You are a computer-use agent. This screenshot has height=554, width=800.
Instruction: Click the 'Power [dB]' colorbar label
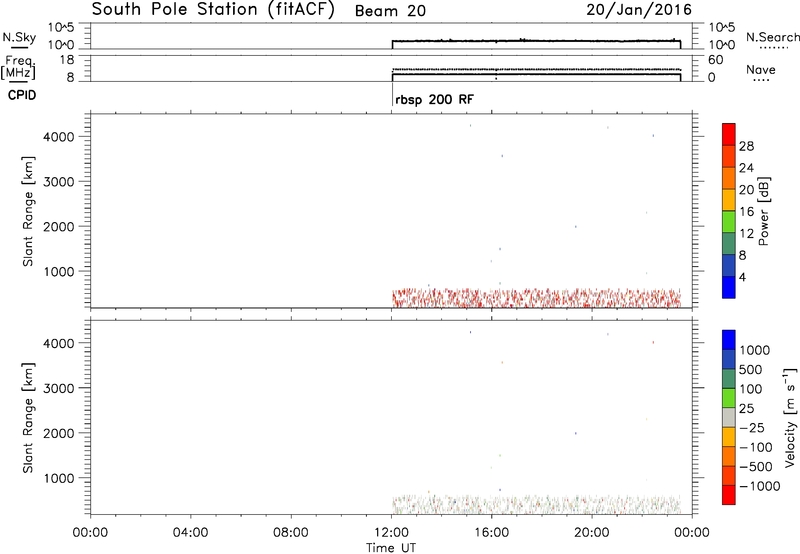(x=764, y=211)
